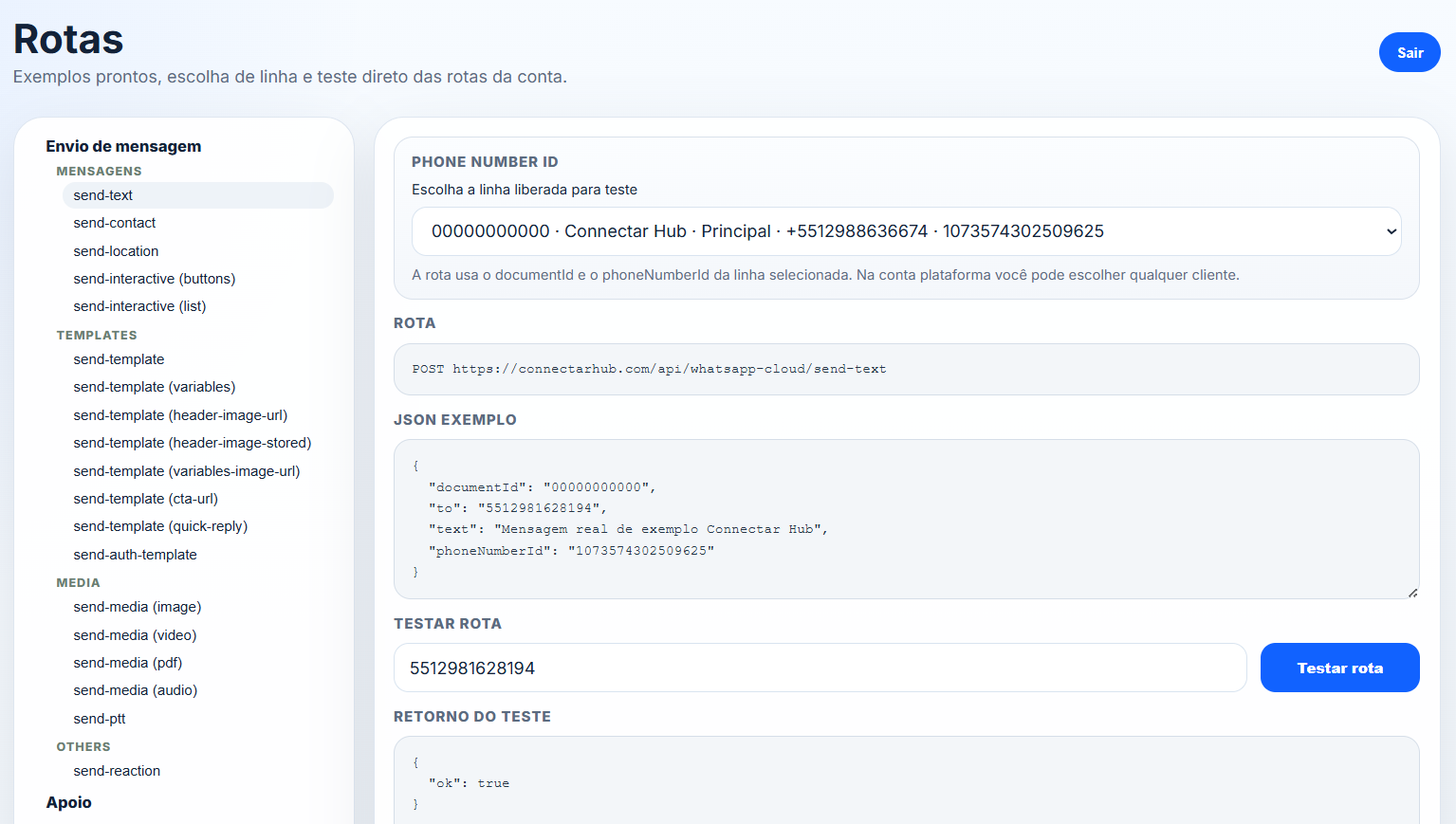Choose send-template (quick-reply) route
This screenshot has height=824, width=1456.
click(x=160, y=526)
